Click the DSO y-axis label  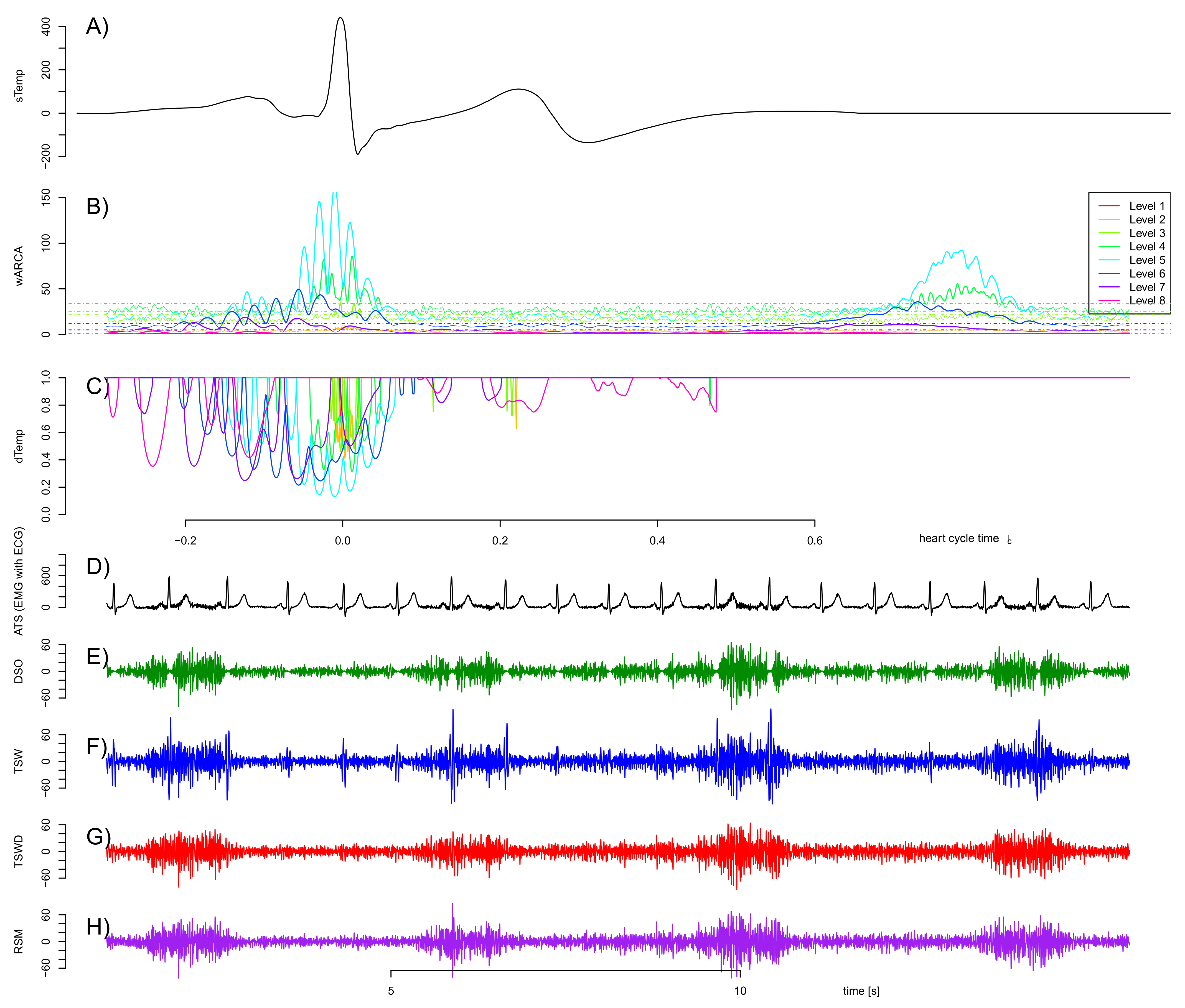point(19,671)
